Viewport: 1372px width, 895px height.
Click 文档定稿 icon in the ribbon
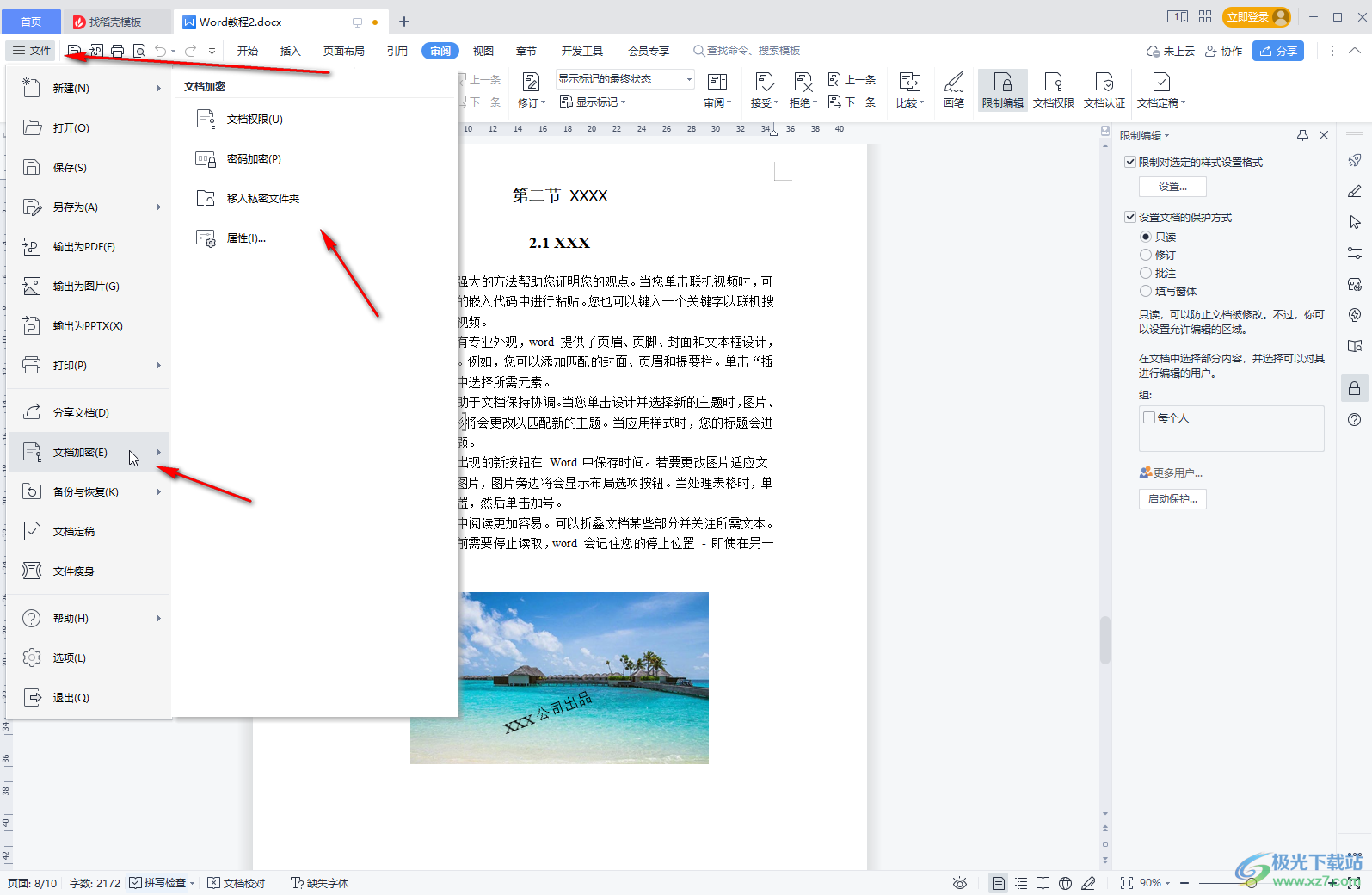(x=1161, y=82)
